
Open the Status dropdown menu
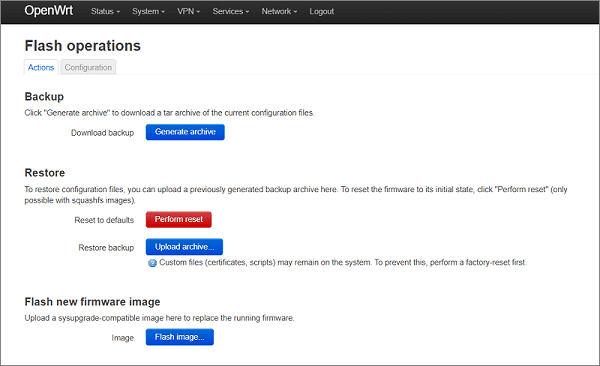105,11
